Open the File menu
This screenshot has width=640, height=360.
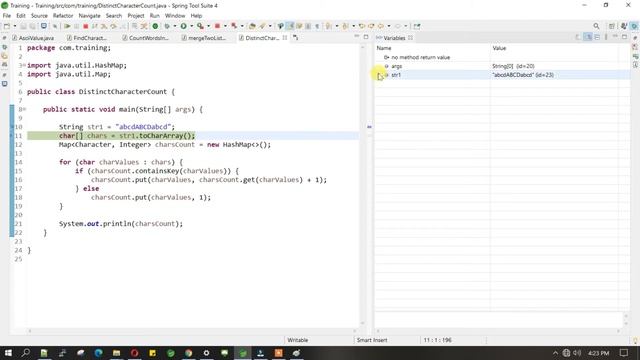pyautogui.click(x=7, y=16)
